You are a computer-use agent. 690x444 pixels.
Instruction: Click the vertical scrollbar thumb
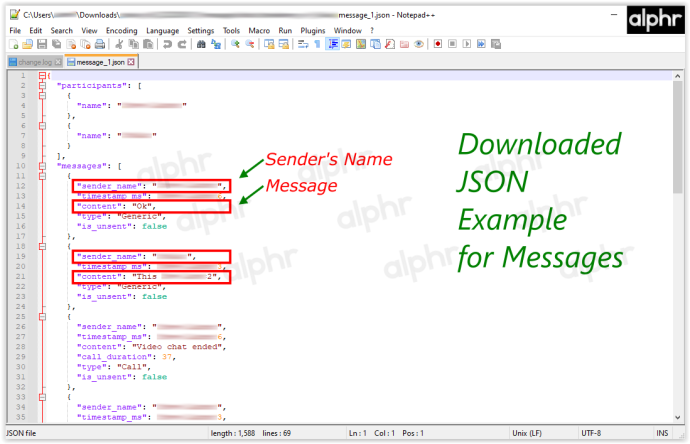[678, 137]
